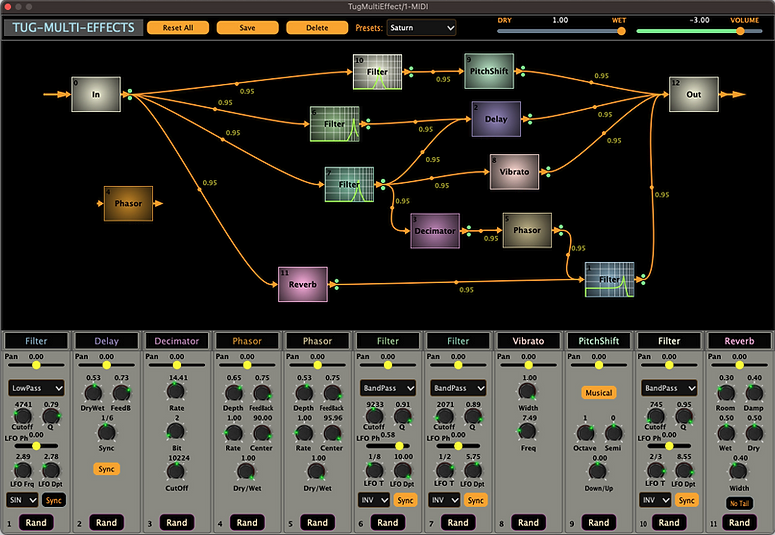Click the Dry/Wet mix slider

click(561, 31)
